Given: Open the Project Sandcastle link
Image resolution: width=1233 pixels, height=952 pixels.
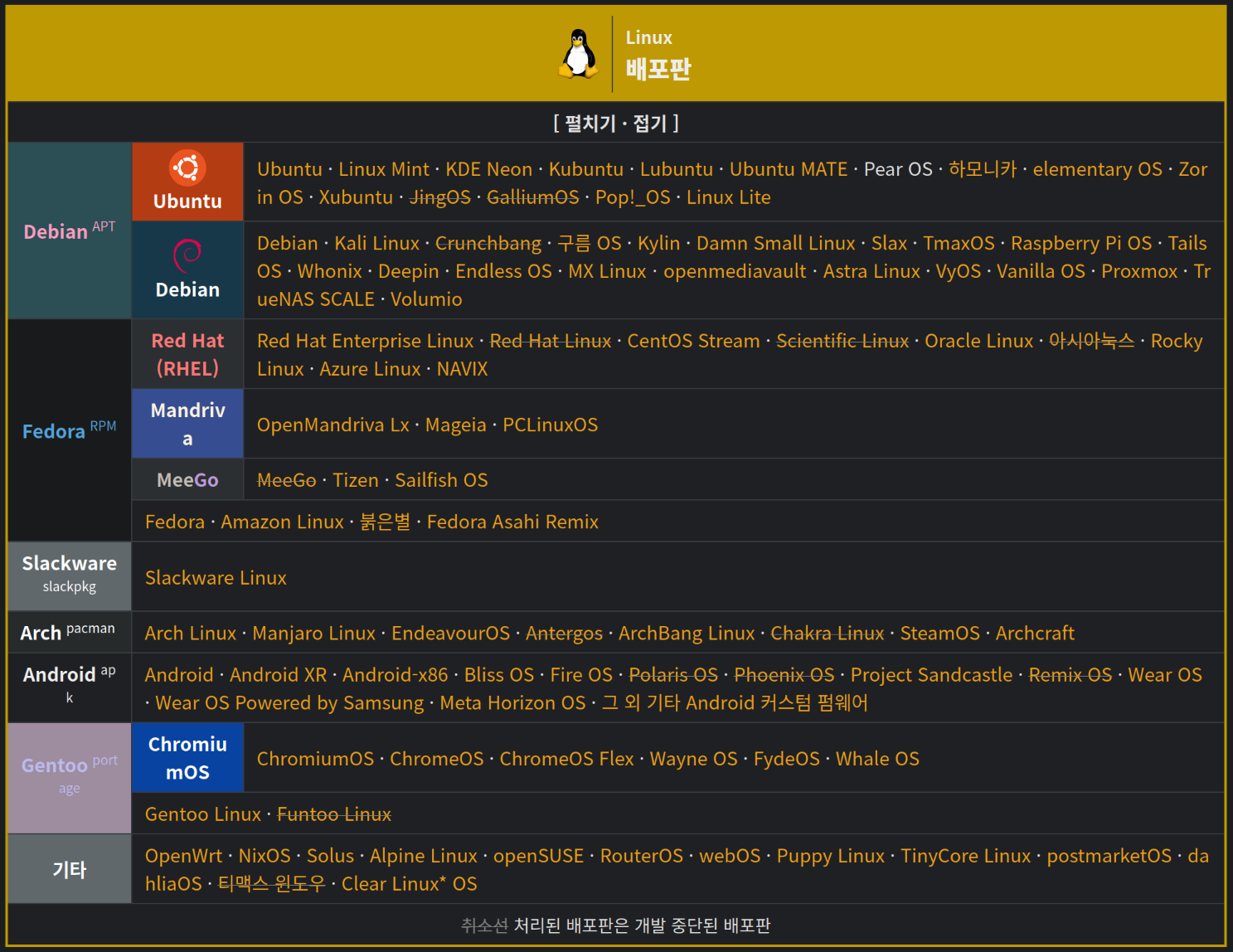Looking at the screenshot, I should coord(932,675).
